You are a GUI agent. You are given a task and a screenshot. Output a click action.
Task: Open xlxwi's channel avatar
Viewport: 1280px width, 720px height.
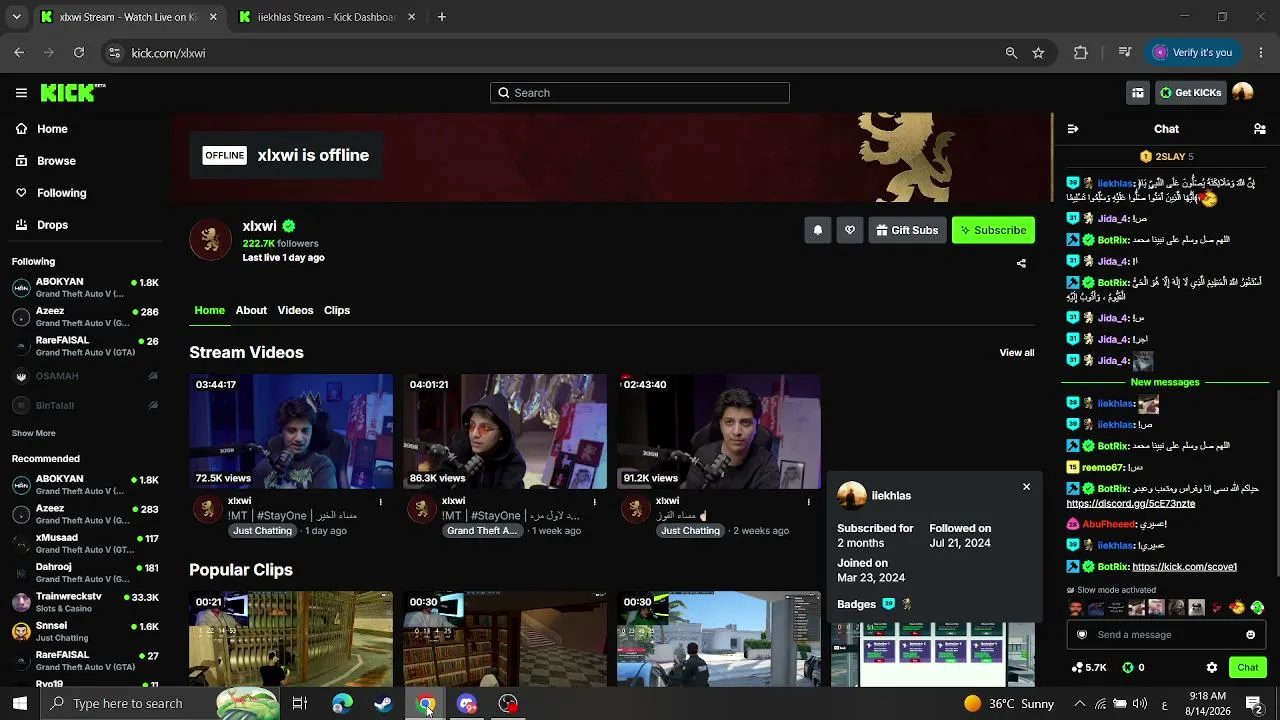(x=210, y=240)
